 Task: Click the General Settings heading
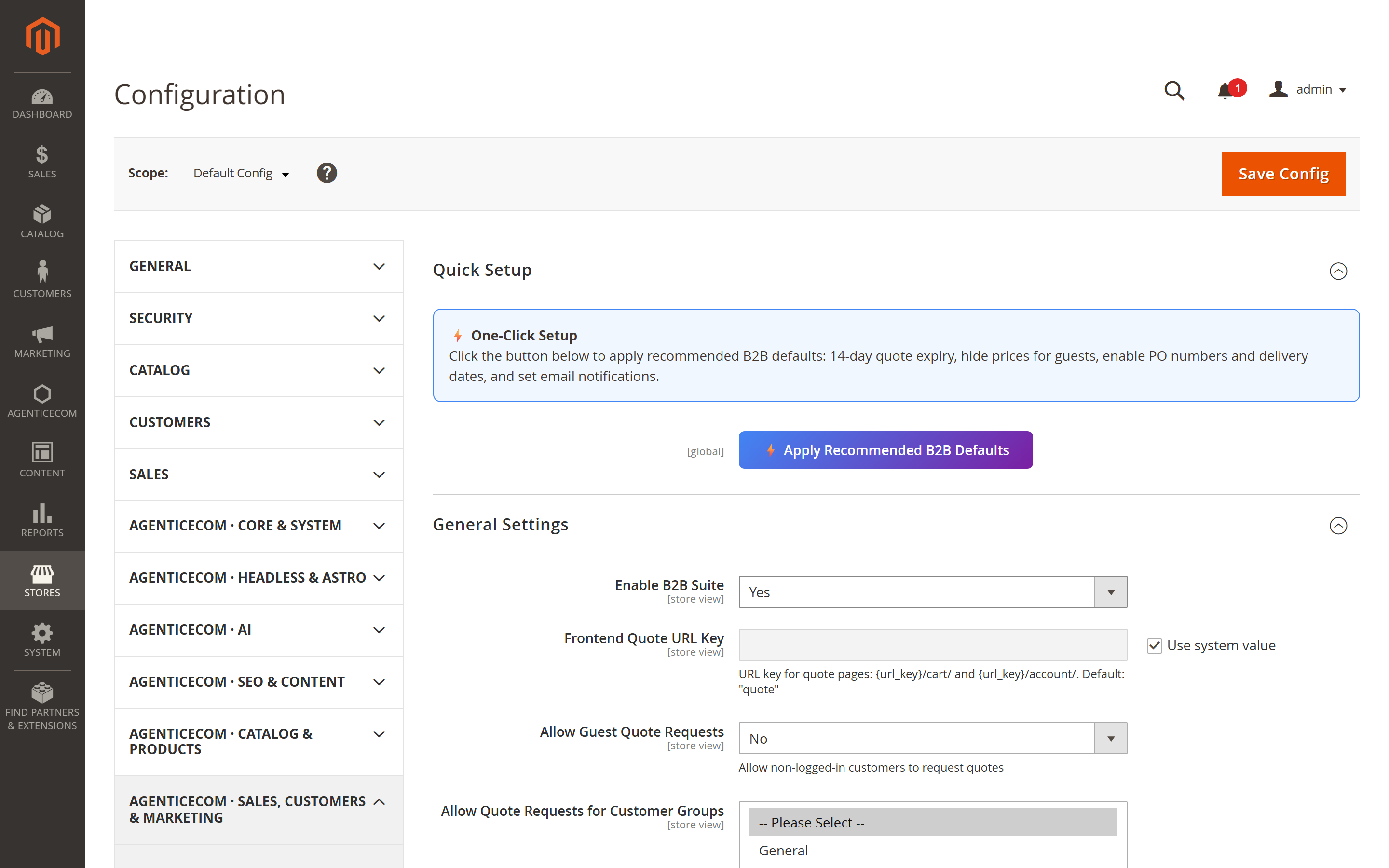(x=501, y=525)
